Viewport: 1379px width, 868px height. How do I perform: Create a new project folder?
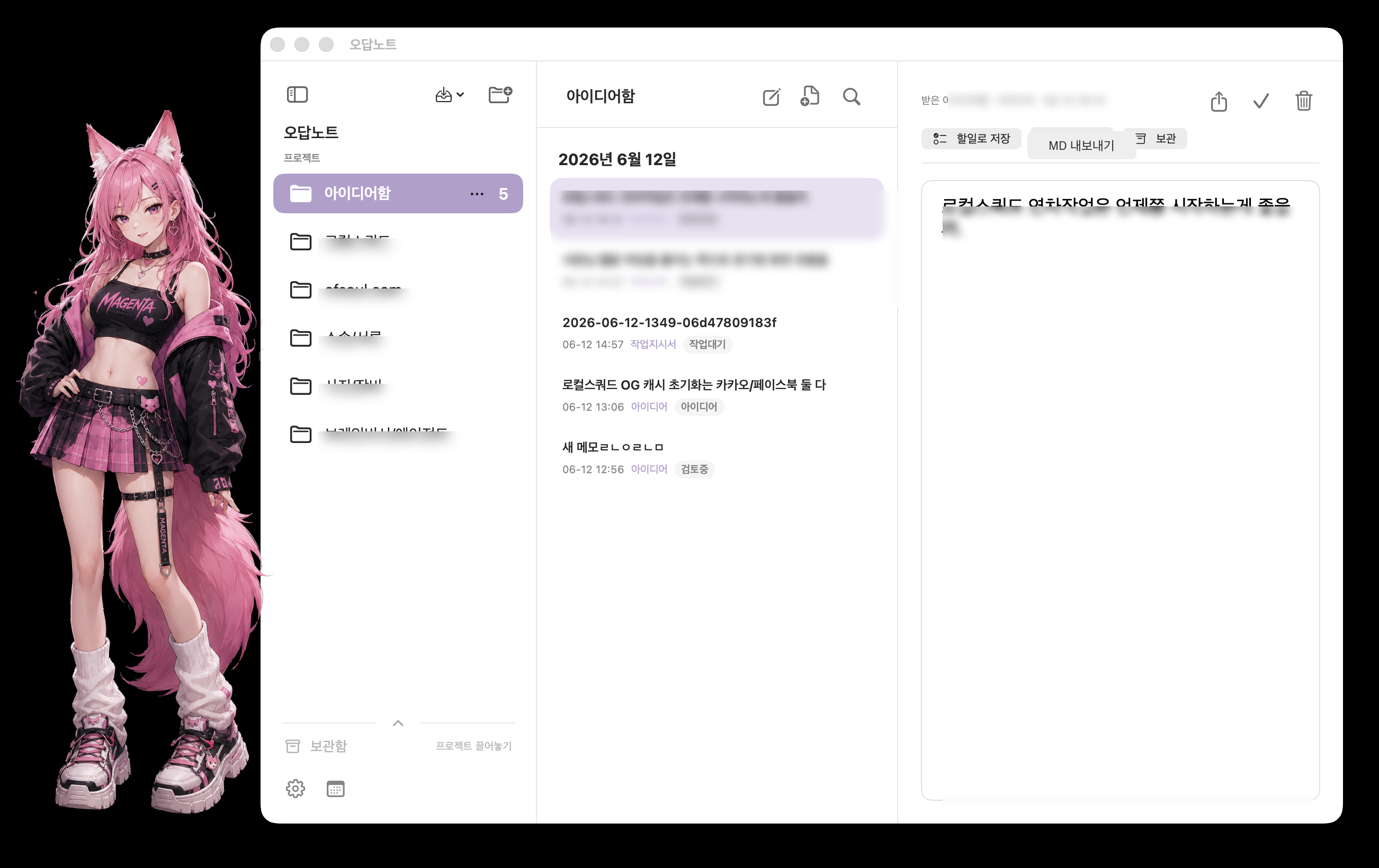pyautogui.click(x=500, y=94)
